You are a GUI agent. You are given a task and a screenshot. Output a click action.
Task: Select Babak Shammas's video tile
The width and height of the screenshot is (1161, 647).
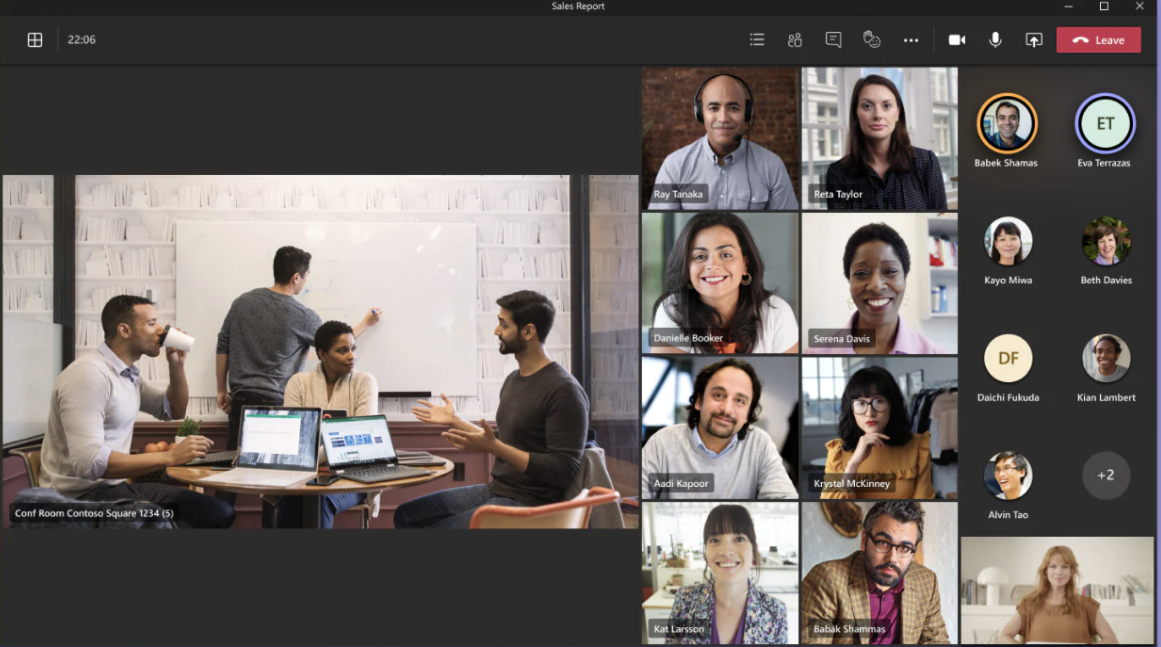click(x=880, y=572)
